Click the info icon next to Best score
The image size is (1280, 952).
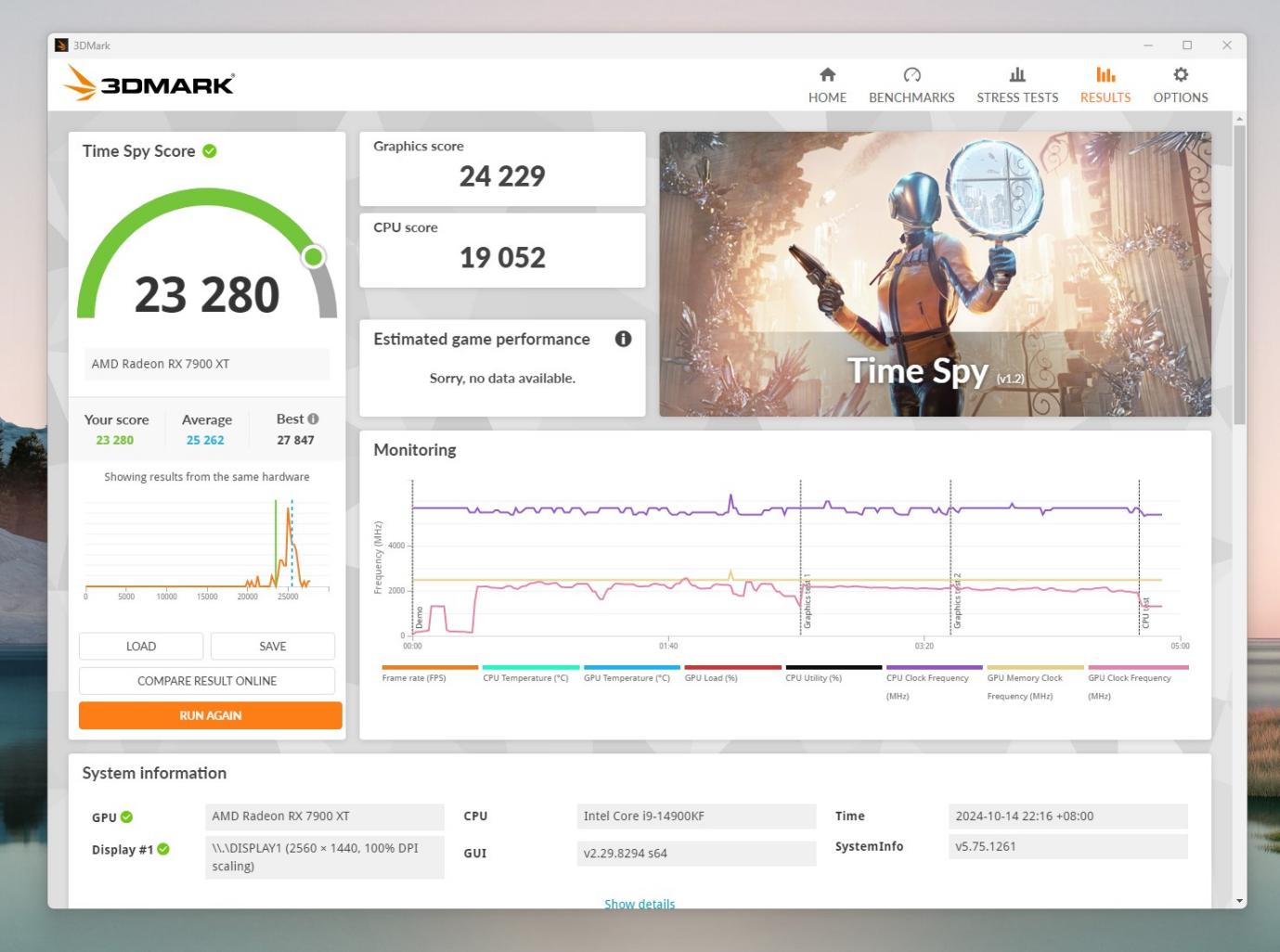click(x=313, y=418)
